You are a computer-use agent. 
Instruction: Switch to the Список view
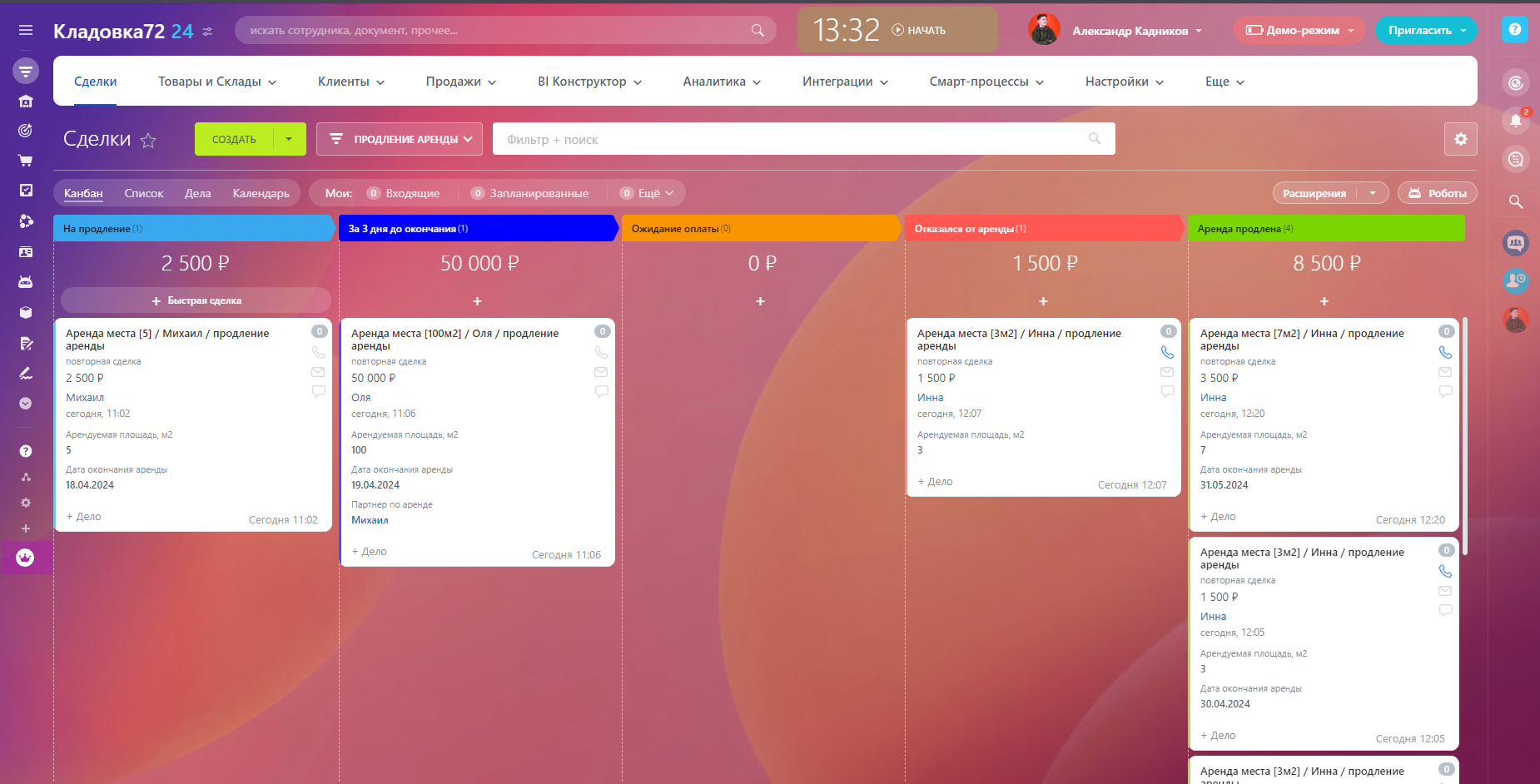(x=144, y=193)
